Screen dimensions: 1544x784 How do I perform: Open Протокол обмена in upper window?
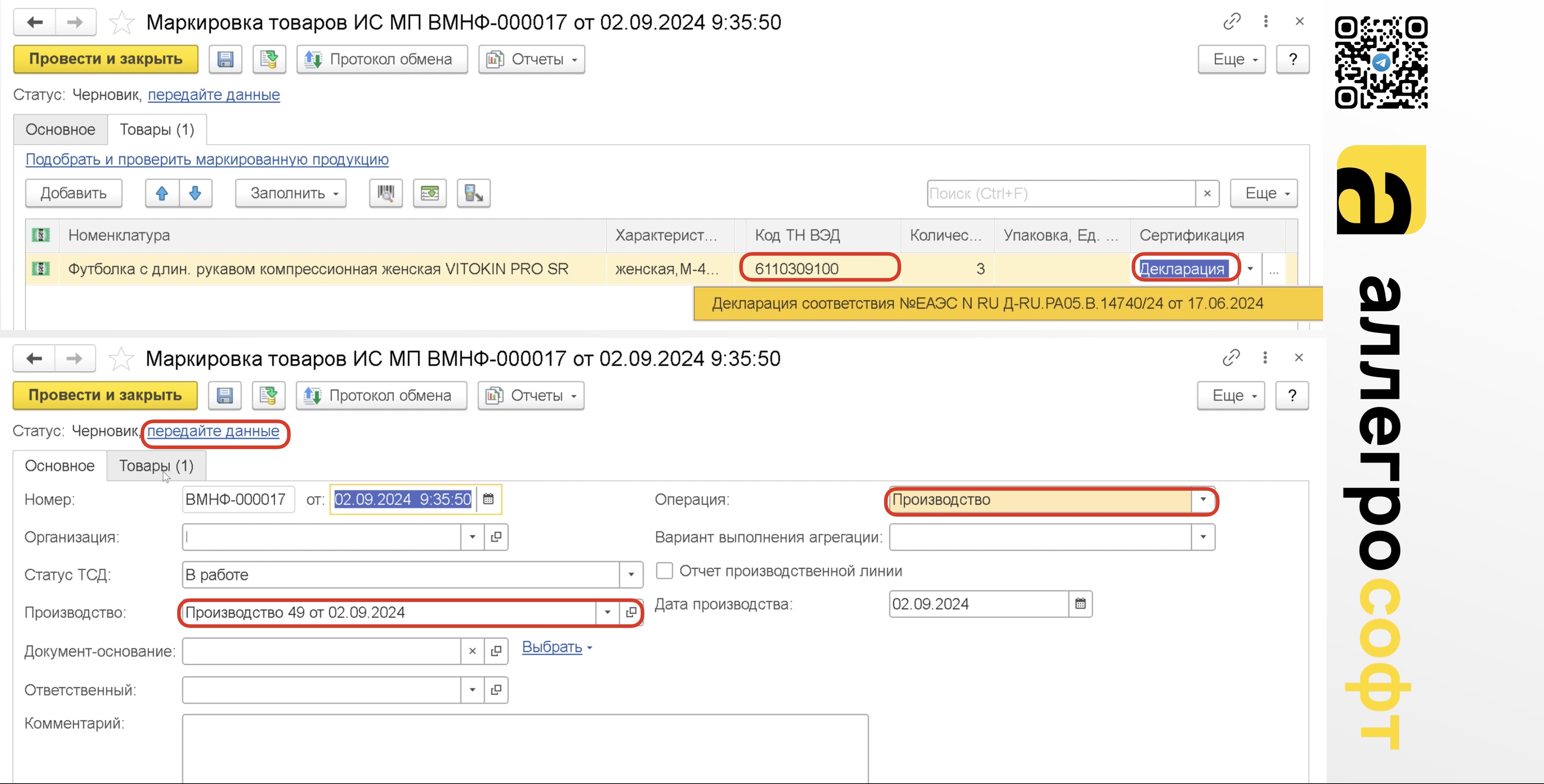tap(382, 59)
